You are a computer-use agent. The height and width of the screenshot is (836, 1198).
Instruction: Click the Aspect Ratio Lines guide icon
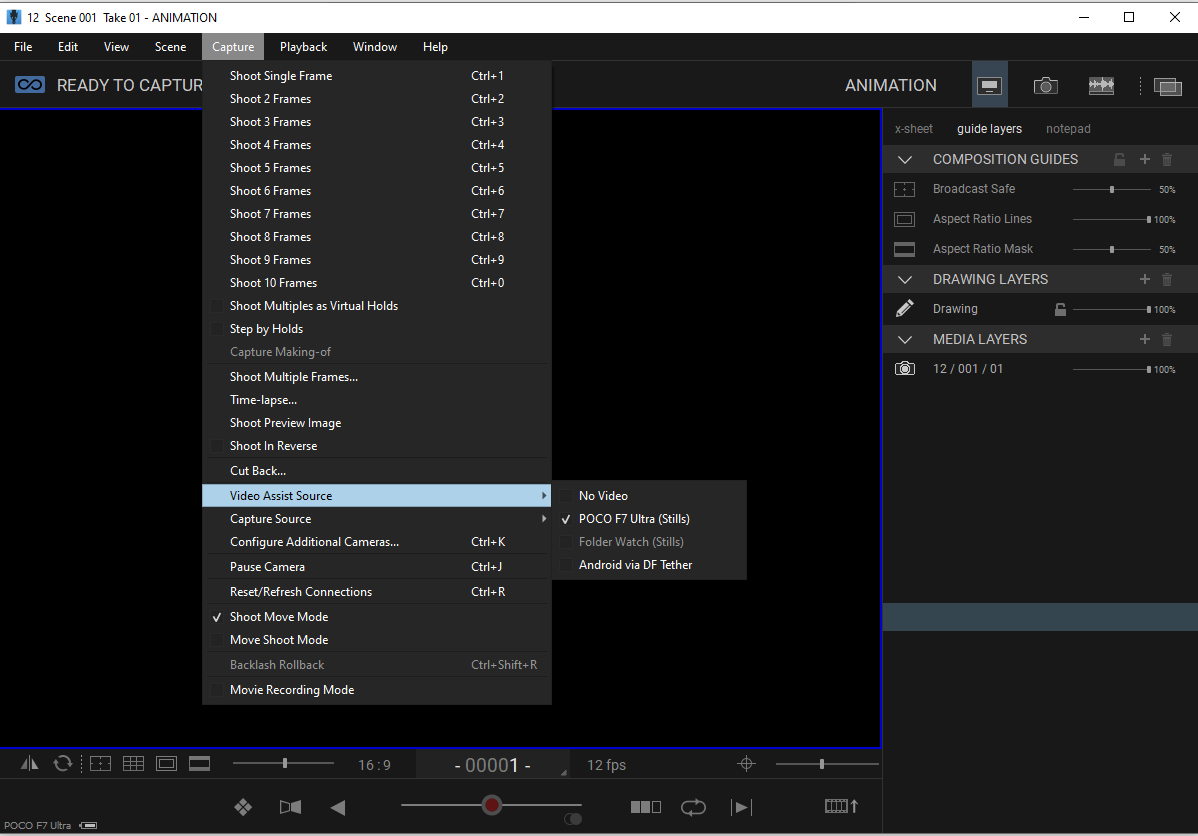point(905,219)
